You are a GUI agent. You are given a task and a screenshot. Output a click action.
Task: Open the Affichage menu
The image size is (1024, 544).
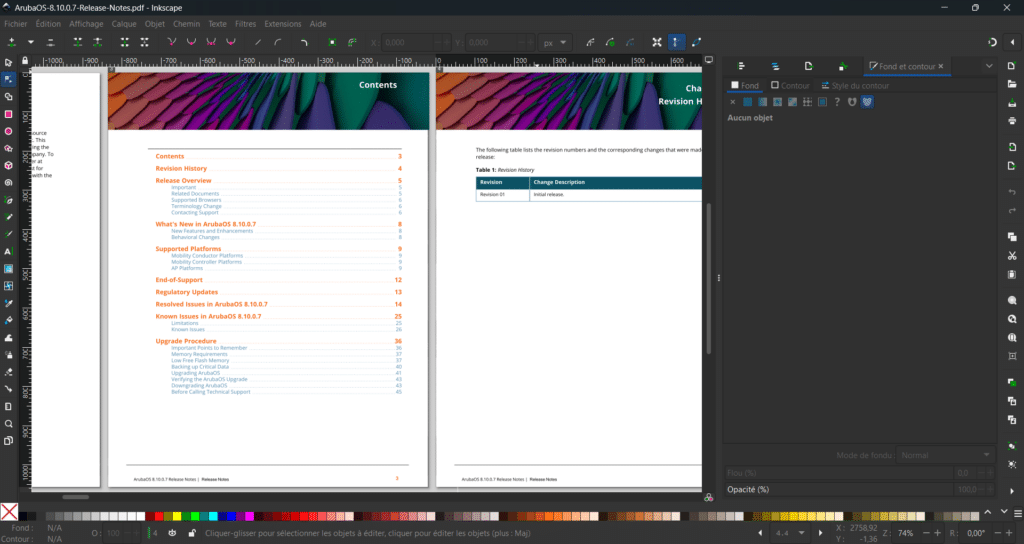(86, 24)
